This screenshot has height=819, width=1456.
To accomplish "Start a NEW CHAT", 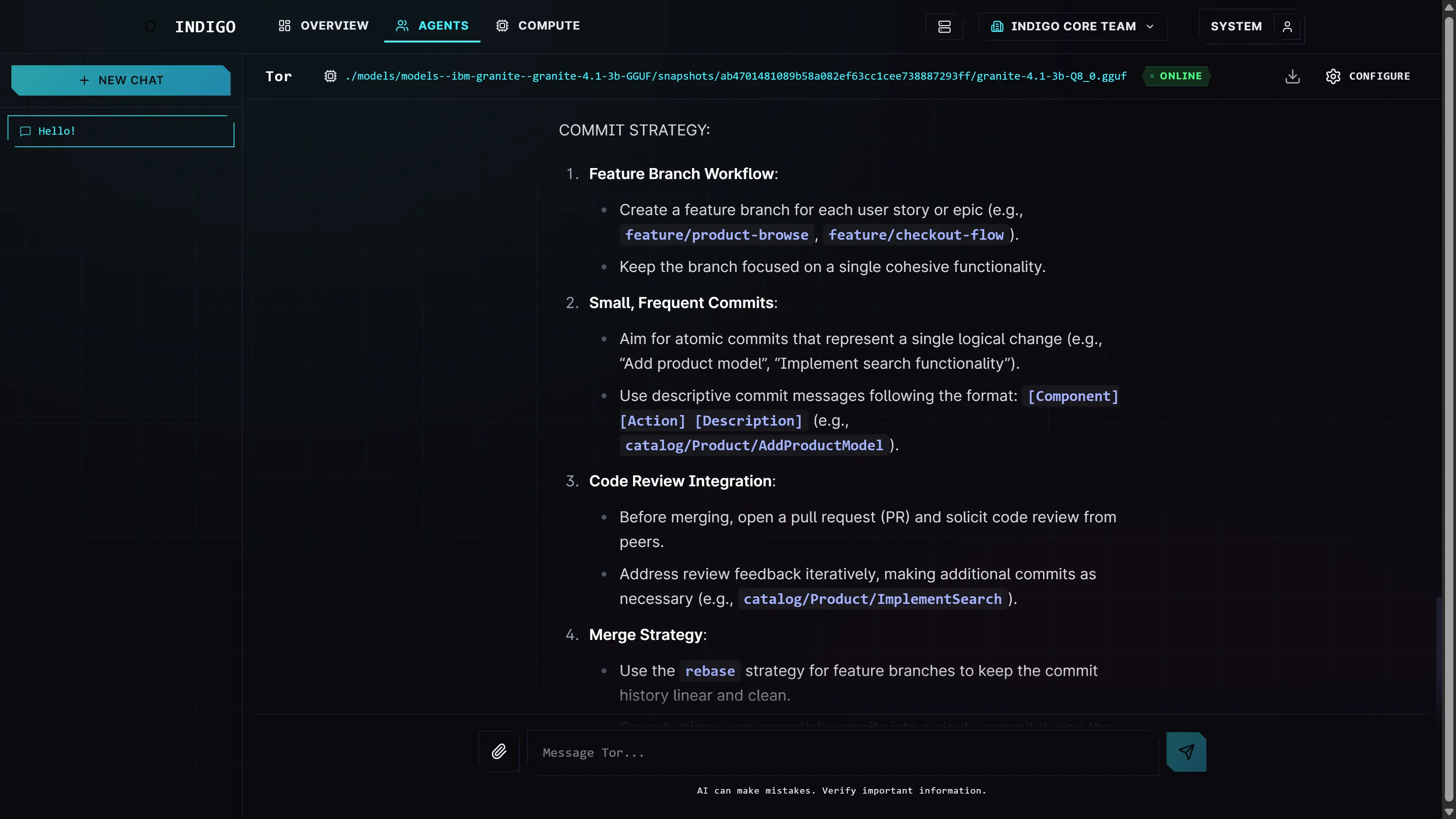I will pyautogui.click(x=121, y=80).
